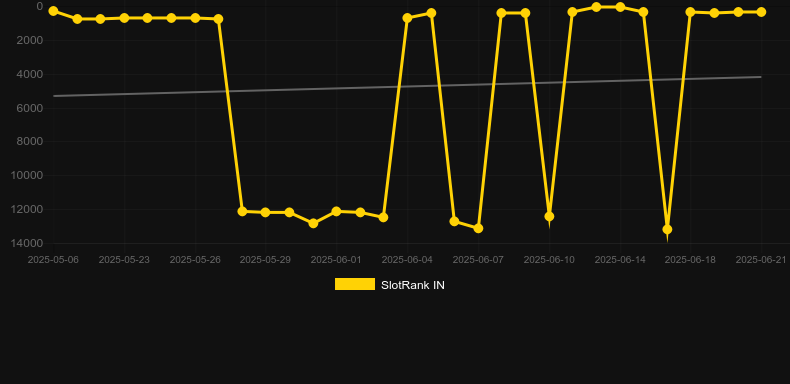Click the gray trend line

[x=407, y=86]
